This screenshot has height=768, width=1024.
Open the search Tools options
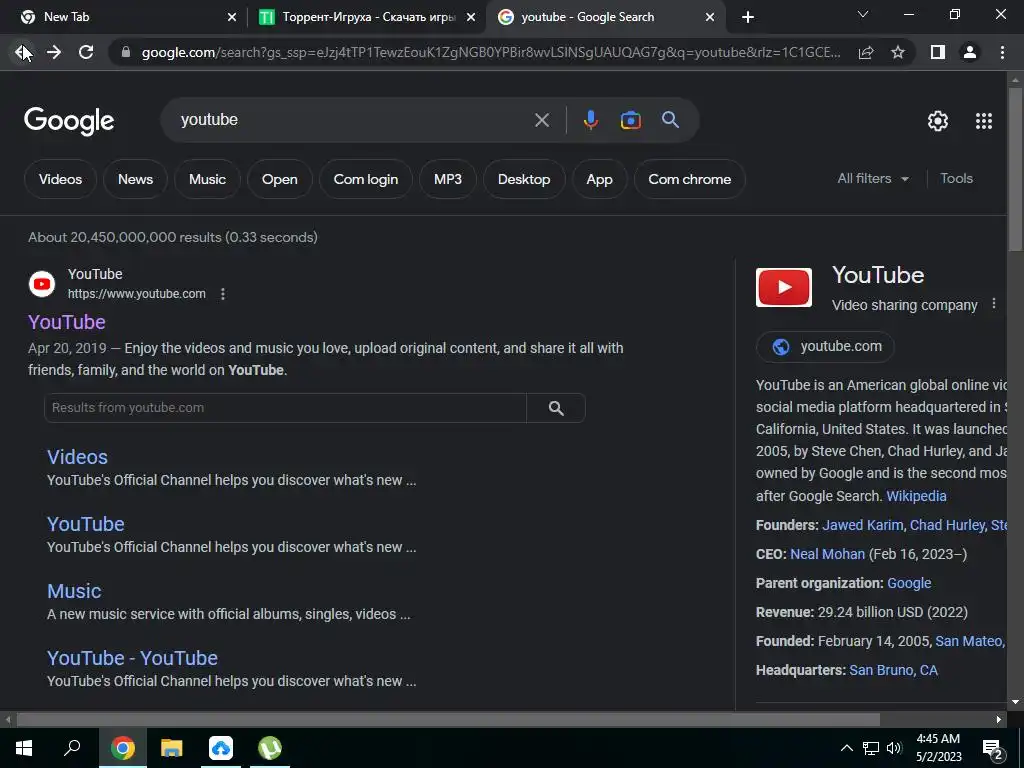956,178
